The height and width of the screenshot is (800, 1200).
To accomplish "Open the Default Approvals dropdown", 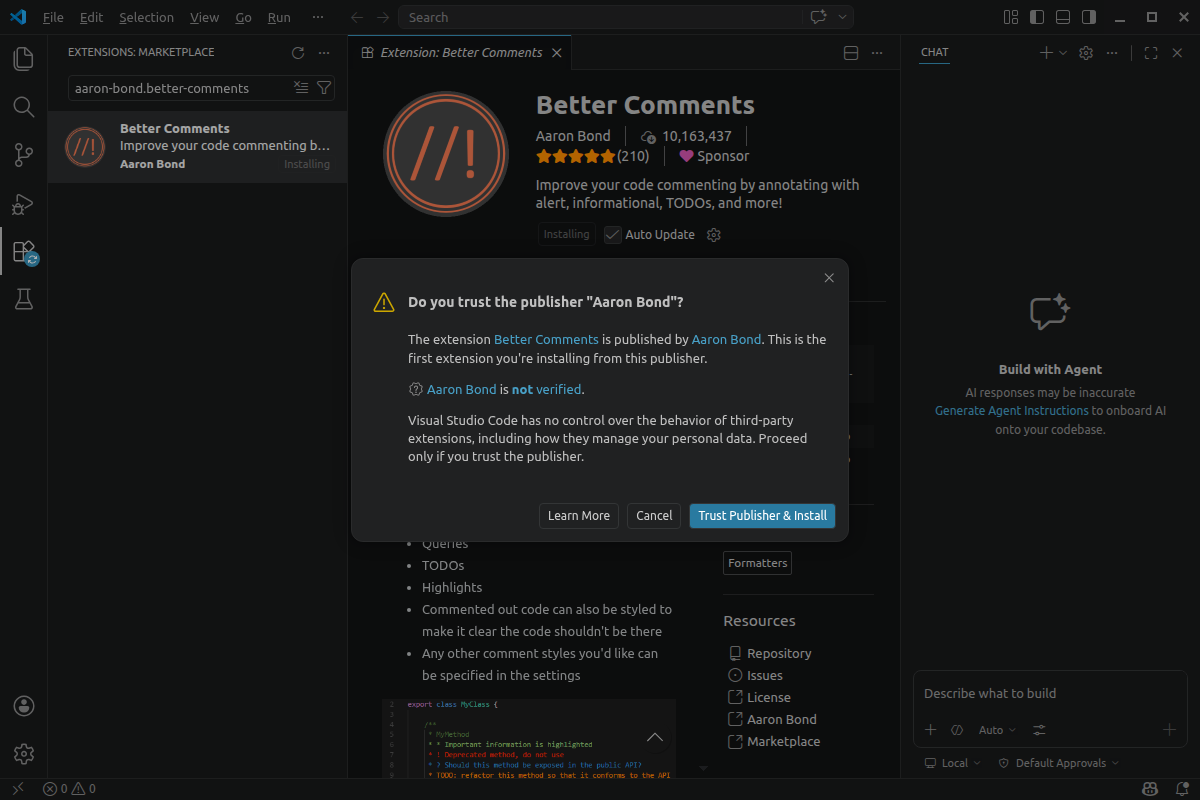I will click(x=1058, y=763).
